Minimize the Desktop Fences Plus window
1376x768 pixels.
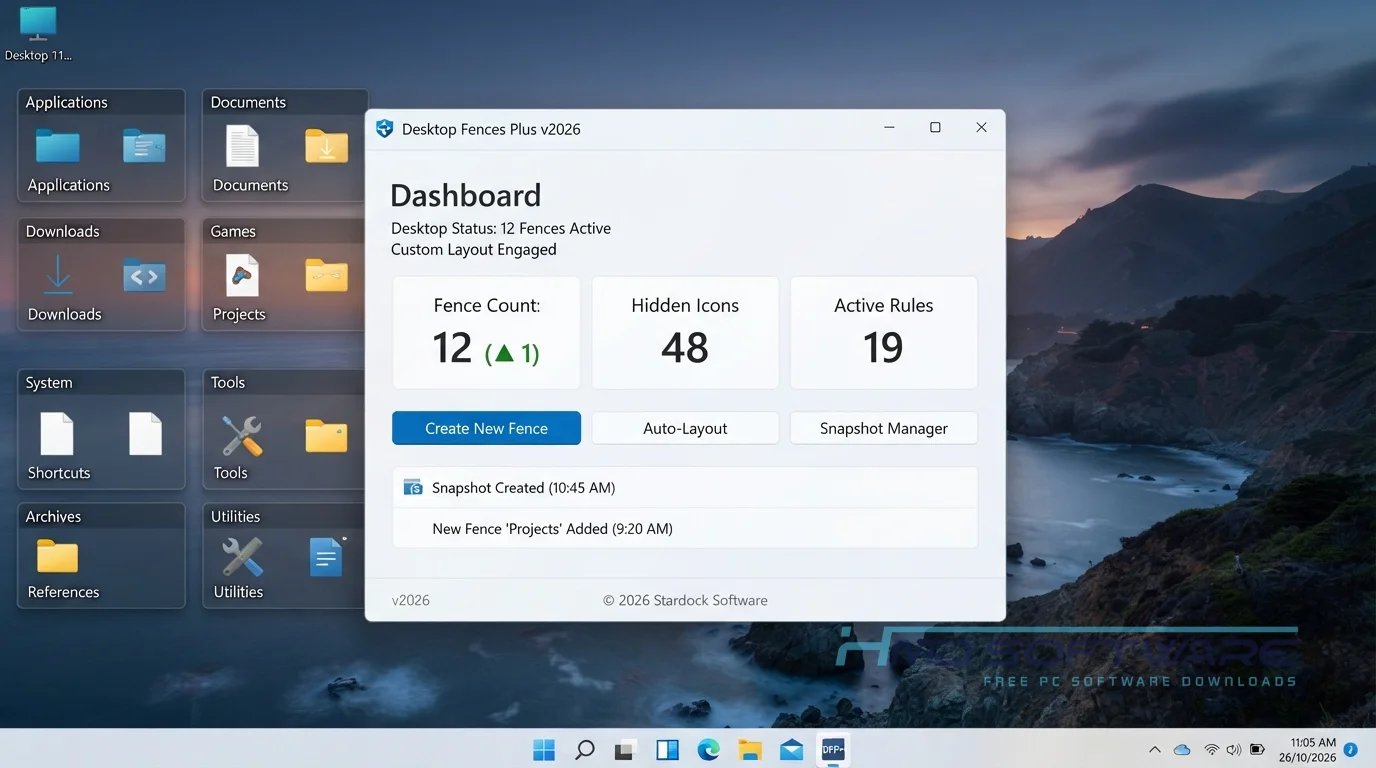click(890, 127)
